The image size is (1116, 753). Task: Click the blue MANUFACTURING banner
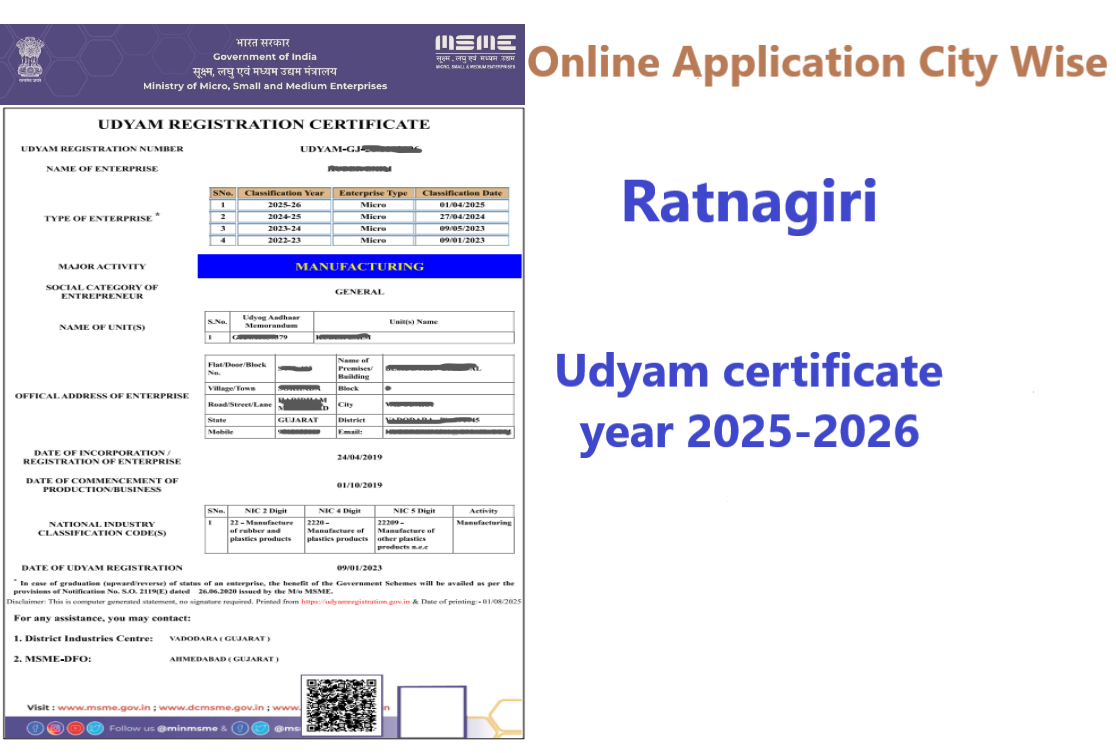tap(359, 266)
